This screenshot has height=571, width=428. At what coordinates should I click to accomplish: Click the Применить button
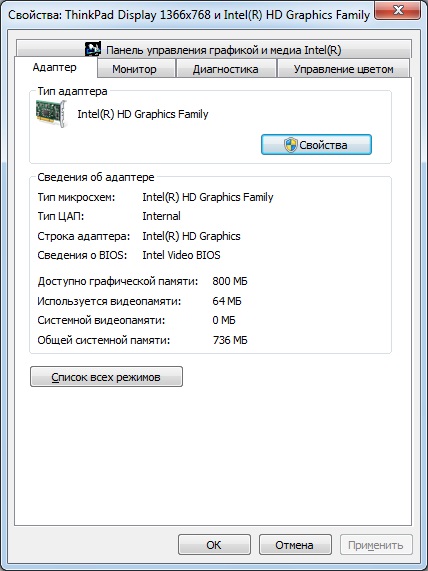coord(376,545)
